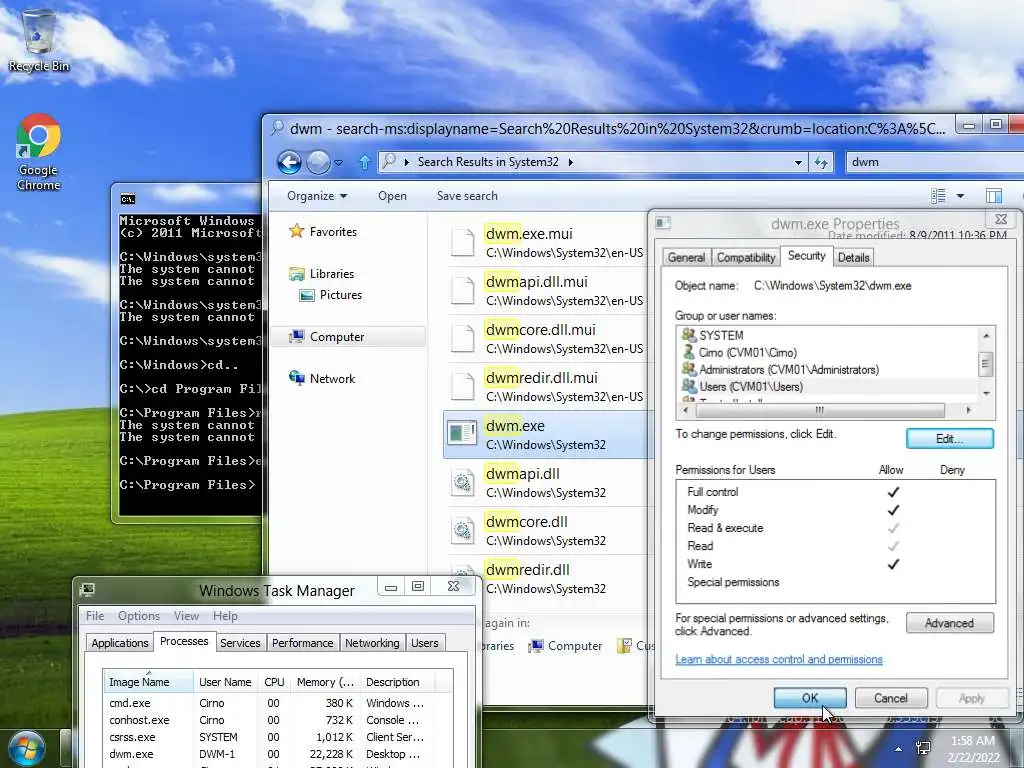Image resolution: width=1024 pixels, height=768 pixels.
Task: Open the Recycle Bin desktop icon
Action: (39, 40)
